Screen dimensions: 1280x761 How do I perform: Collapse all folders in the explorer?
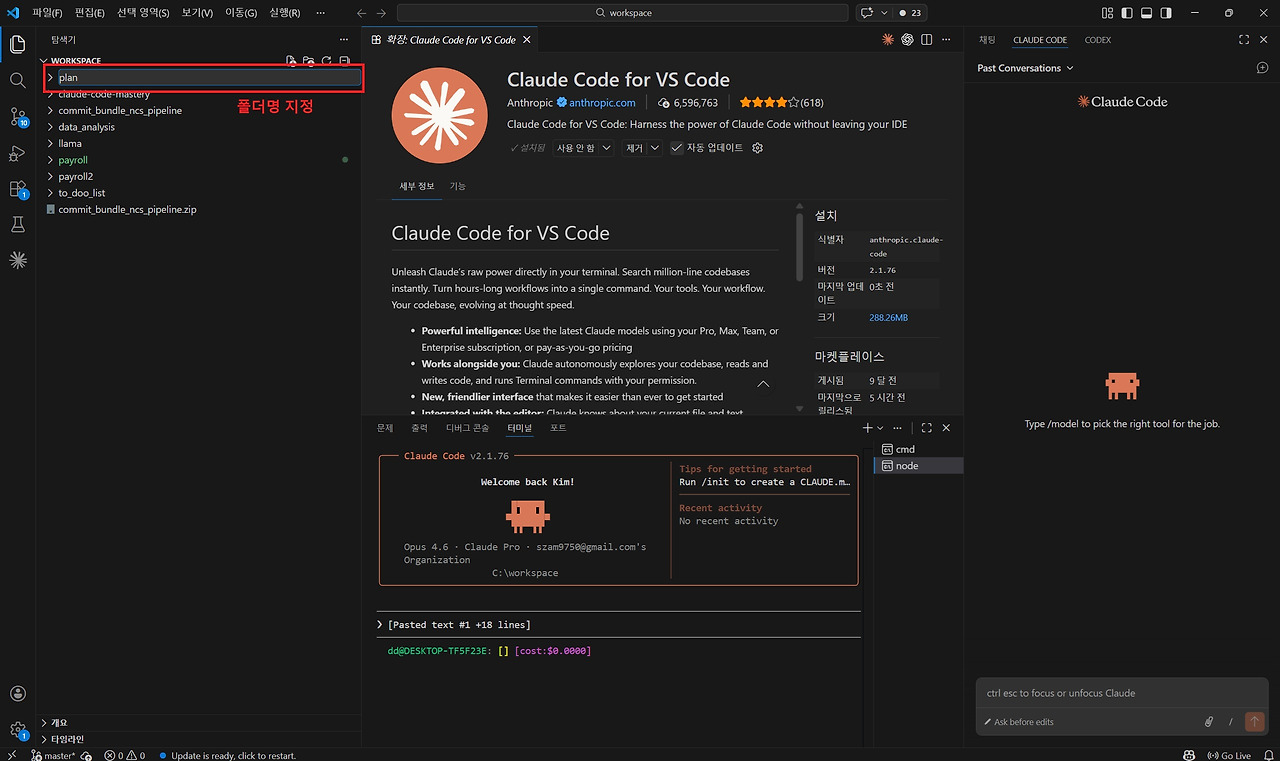[x=345, y=61]
